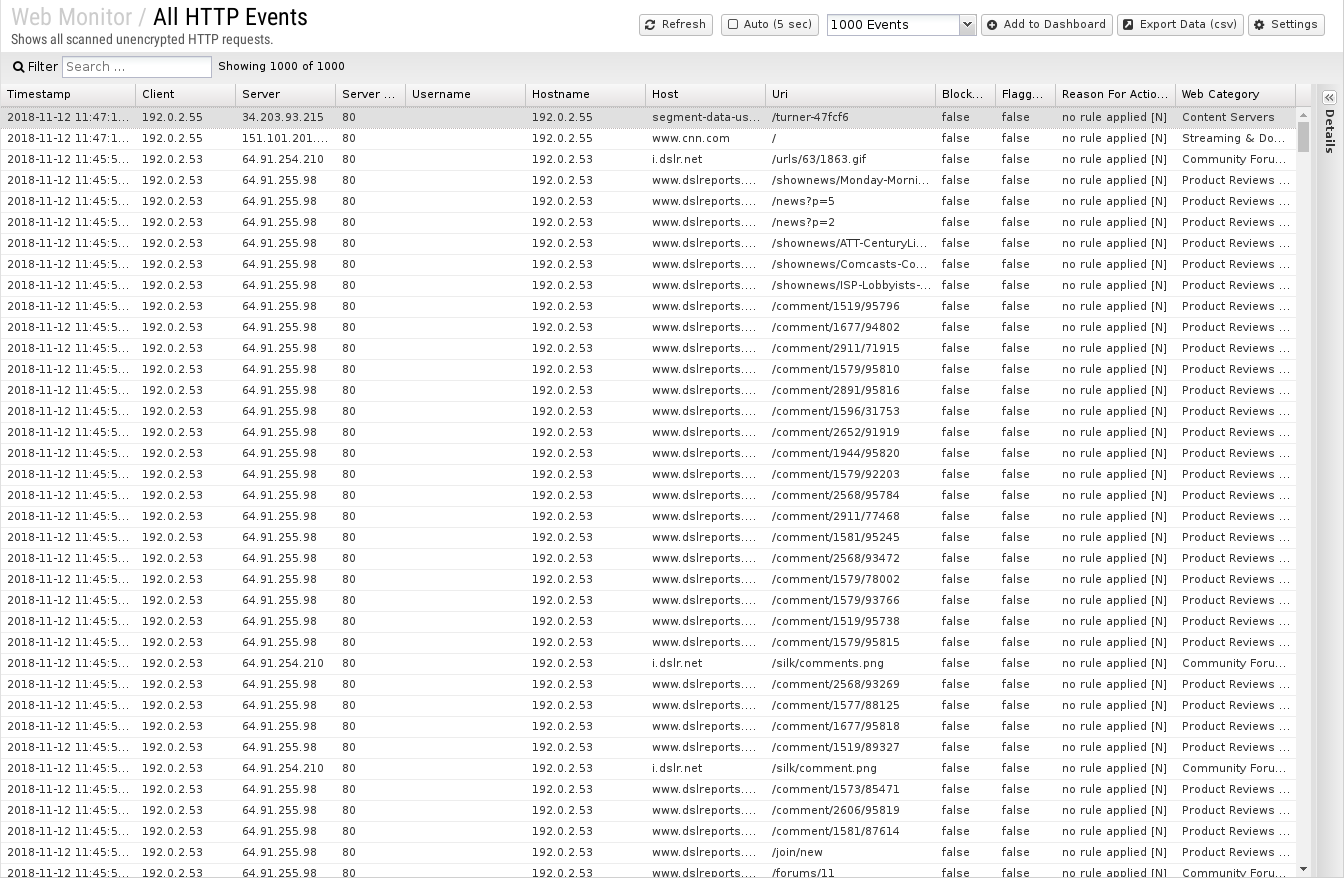The height and width of the screenshot is (878, 1344).
Task: Click the Blocked column header
Action: click(966, 94)
